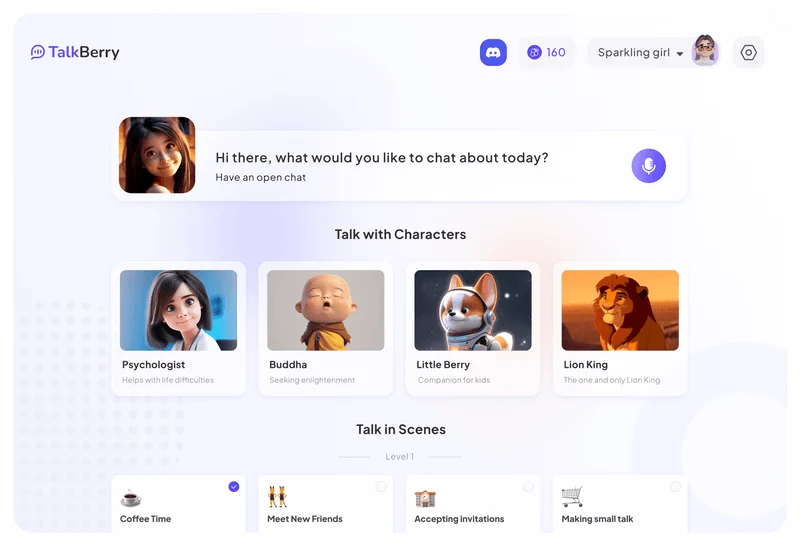Open the Discord community button
800x546 pixels.
point(493,53)
